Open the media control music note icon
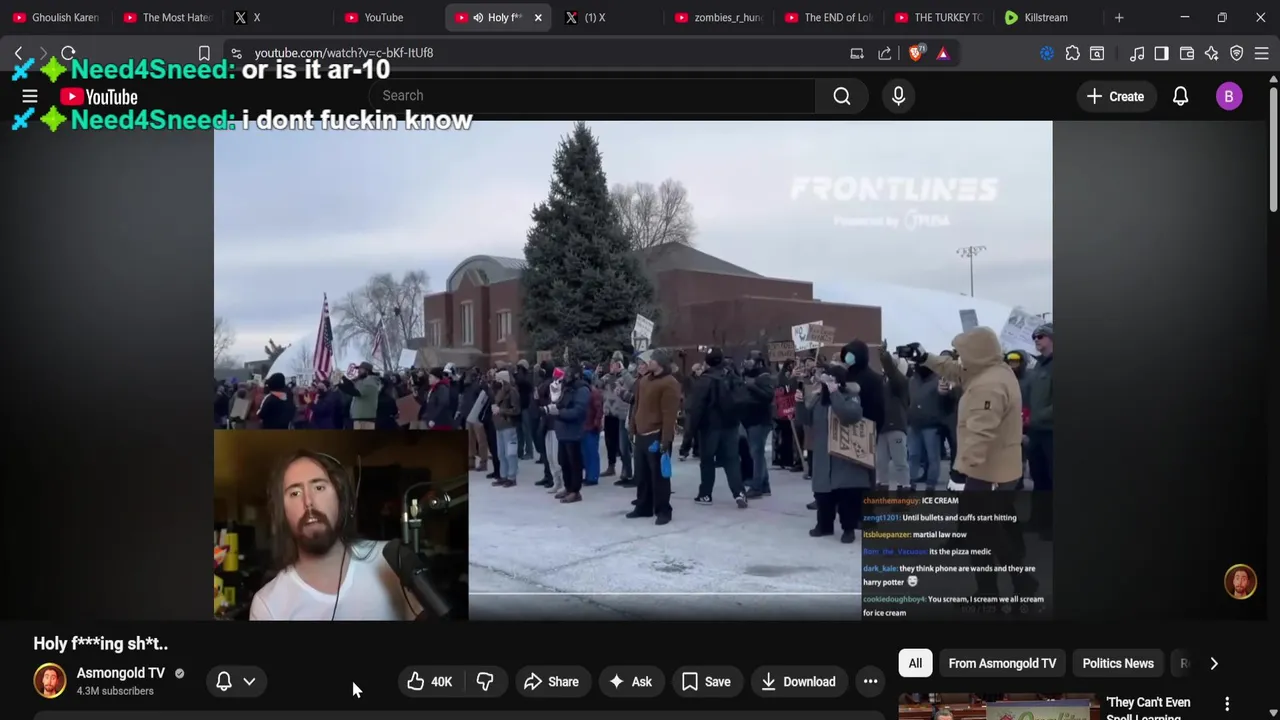Viewport: 1280px width, 720px height. point(1137,53)
